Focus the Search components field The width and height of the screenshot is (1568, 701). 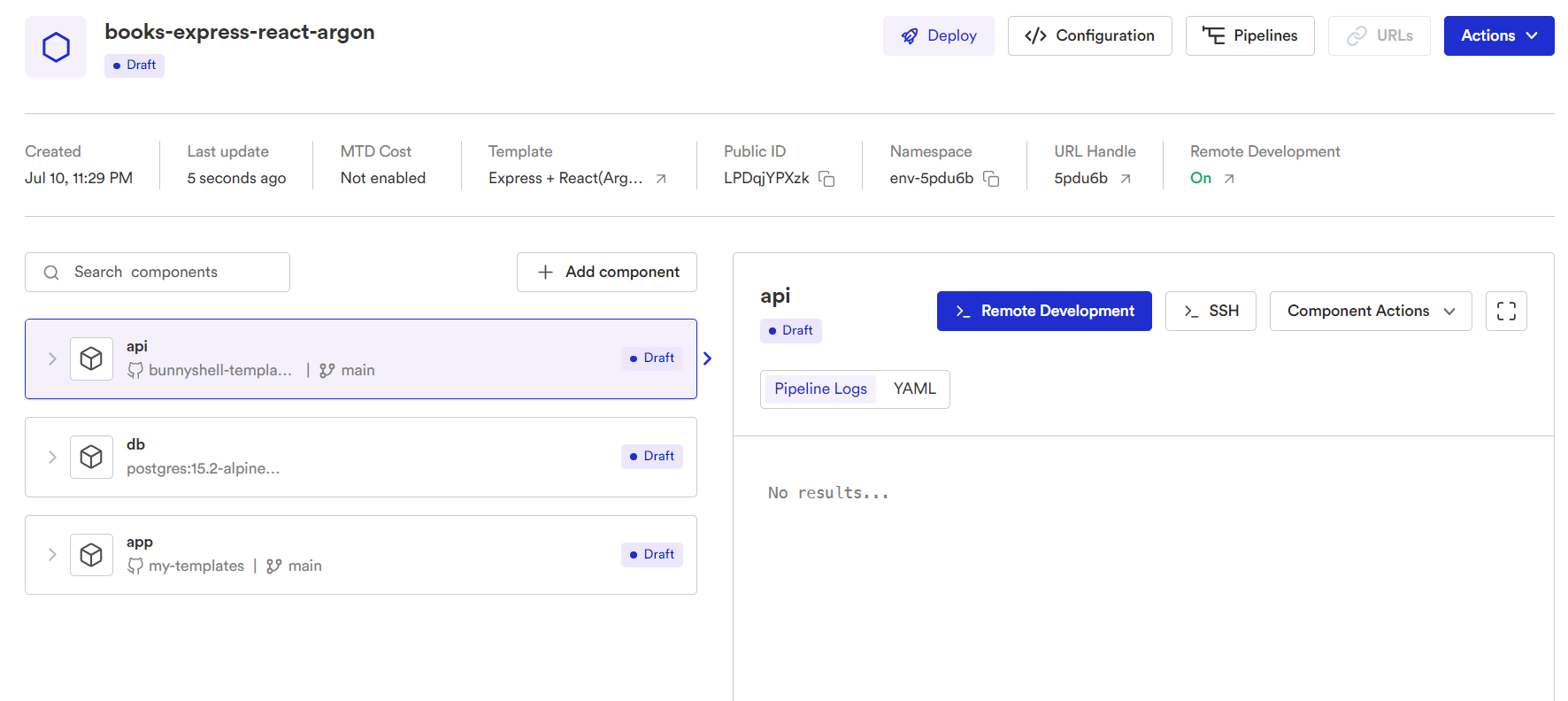[x=168, y=272]
